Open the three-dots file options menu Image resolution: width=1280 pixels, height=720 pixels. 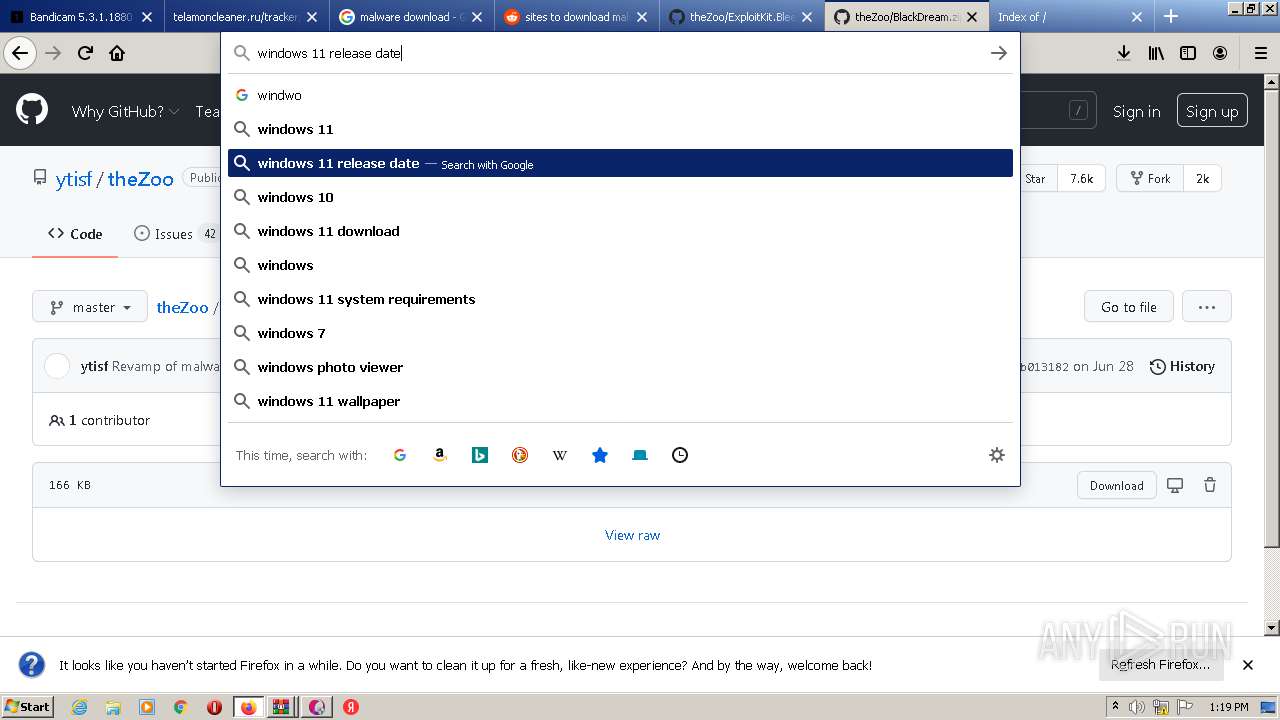(1207, 307)
